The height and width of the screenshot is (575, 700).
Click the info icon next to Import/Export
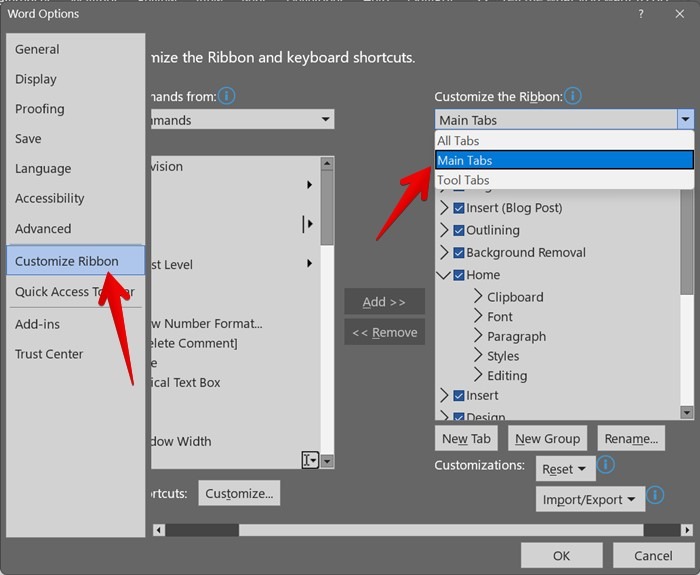655,495
